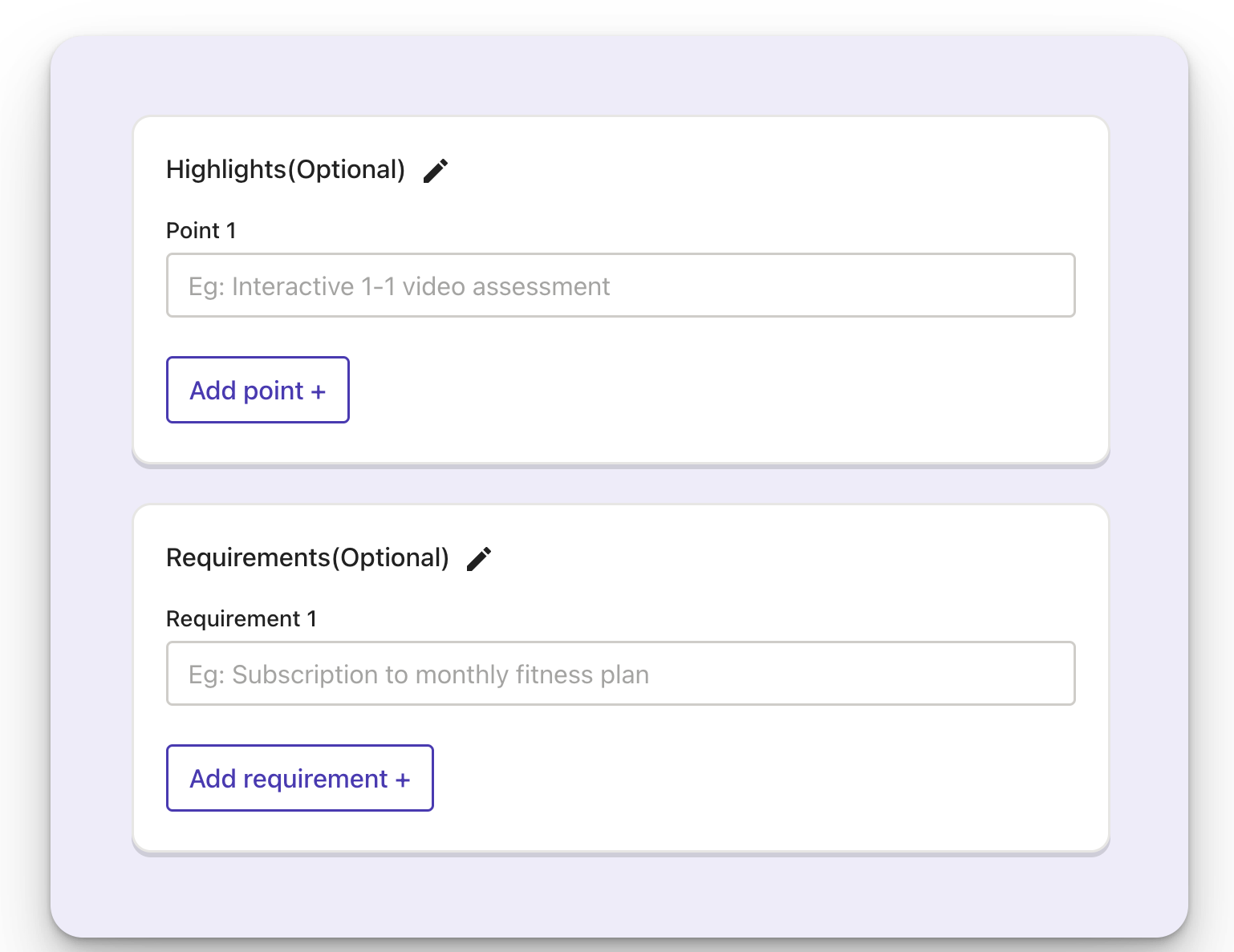Viewport: 1234px width, 952px height.
Task: Add another highlight point
Action: click(x=258, y=390)
